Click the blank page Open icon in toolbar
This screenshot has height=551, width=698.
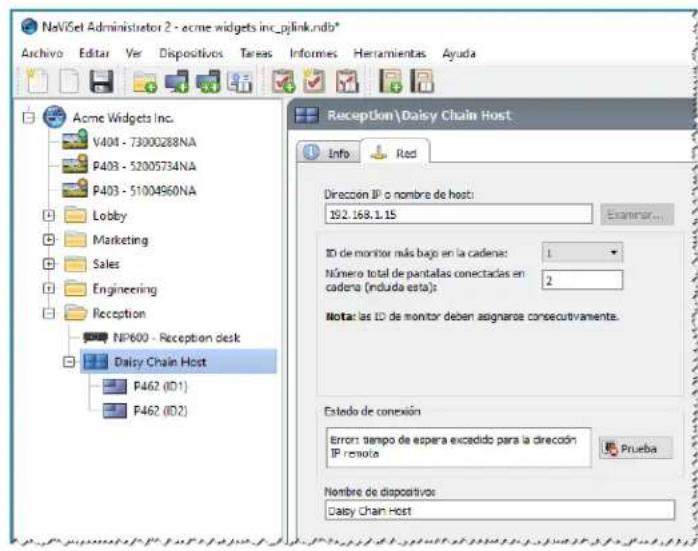coord(69,81)
